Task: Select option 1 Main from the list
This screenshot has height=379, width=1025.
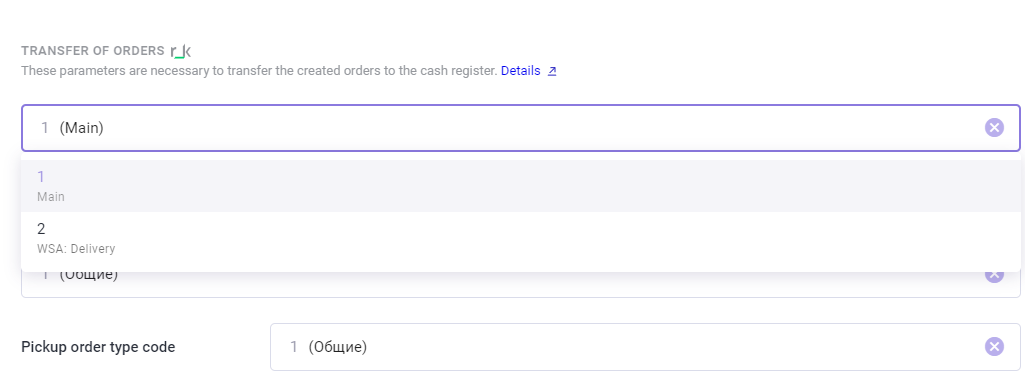Action: coord(520,186)
